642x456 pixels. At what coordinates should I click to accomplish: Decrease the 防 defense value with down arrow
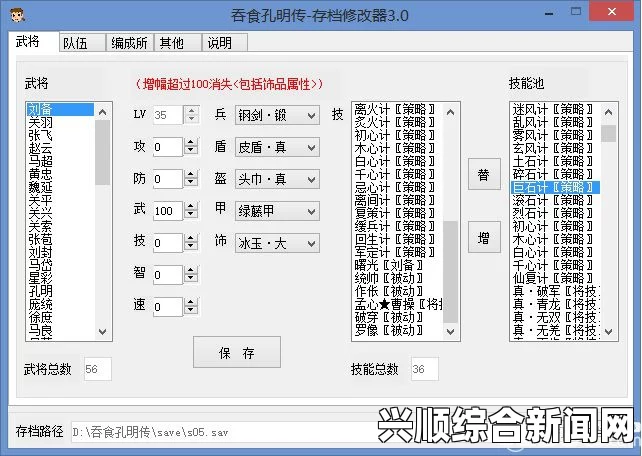(x=191, y=183)
